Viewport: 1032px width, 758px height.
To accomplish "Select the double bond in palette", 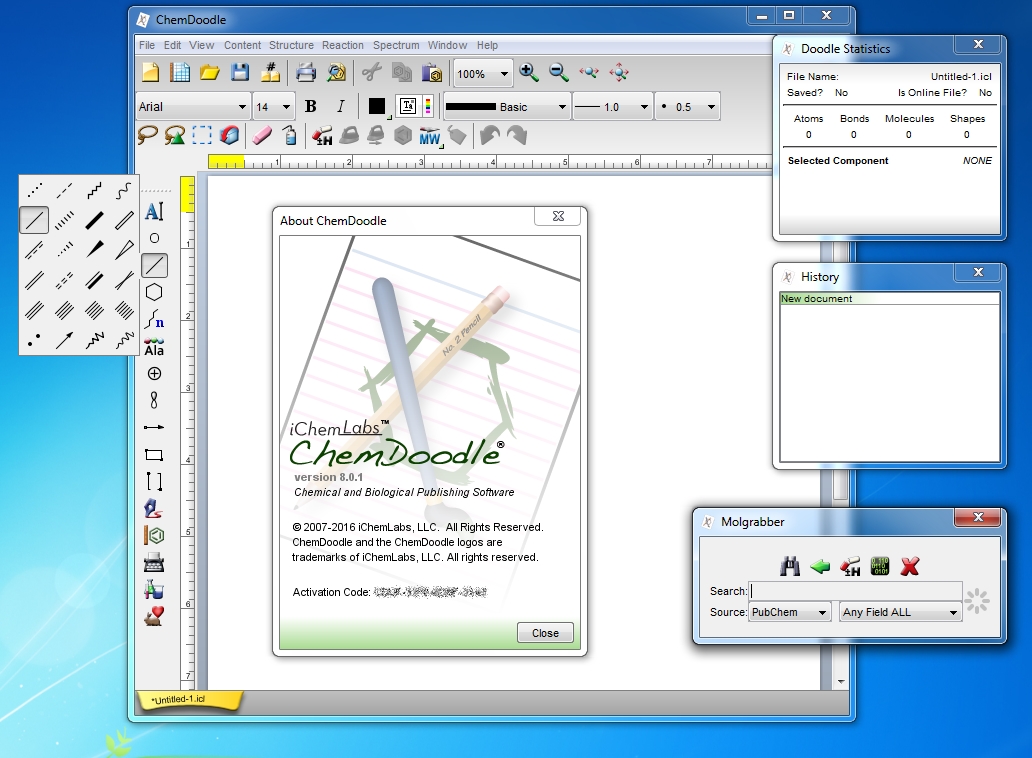I will coord(34,280).
